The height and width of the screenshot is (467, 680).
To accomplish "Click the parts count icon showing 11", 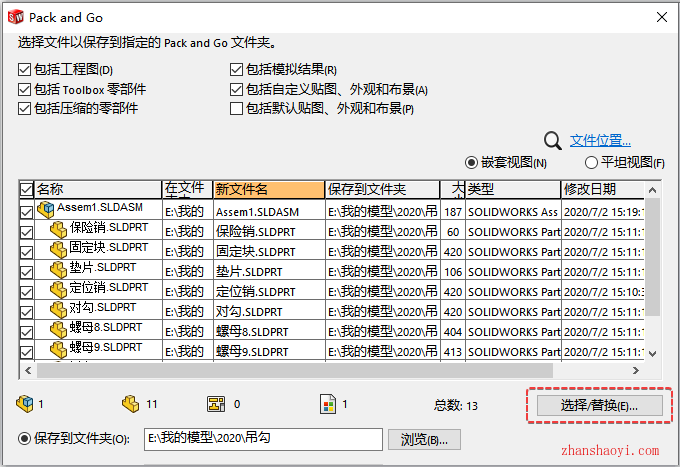I will pos(131,404).
